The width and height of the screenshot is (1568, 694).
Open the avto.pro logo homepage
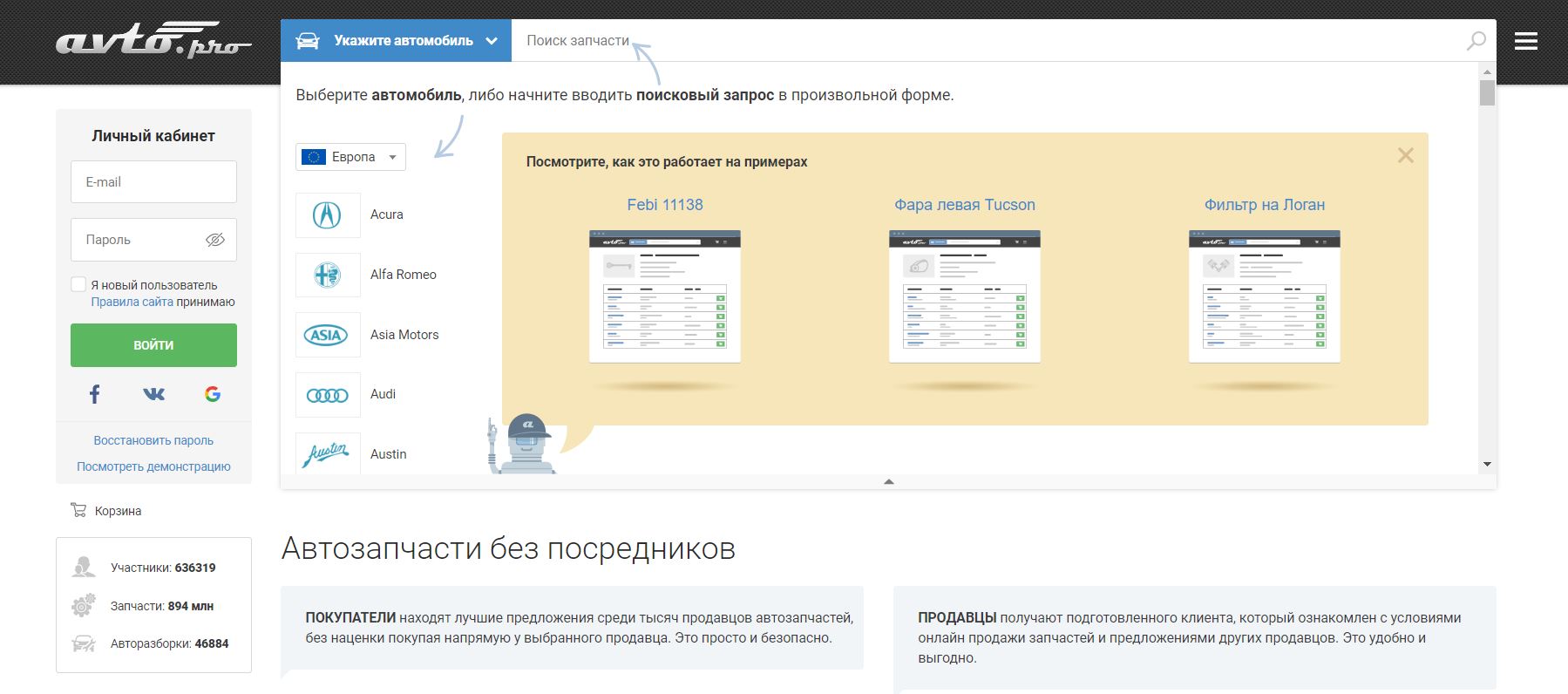pos(153,40)
